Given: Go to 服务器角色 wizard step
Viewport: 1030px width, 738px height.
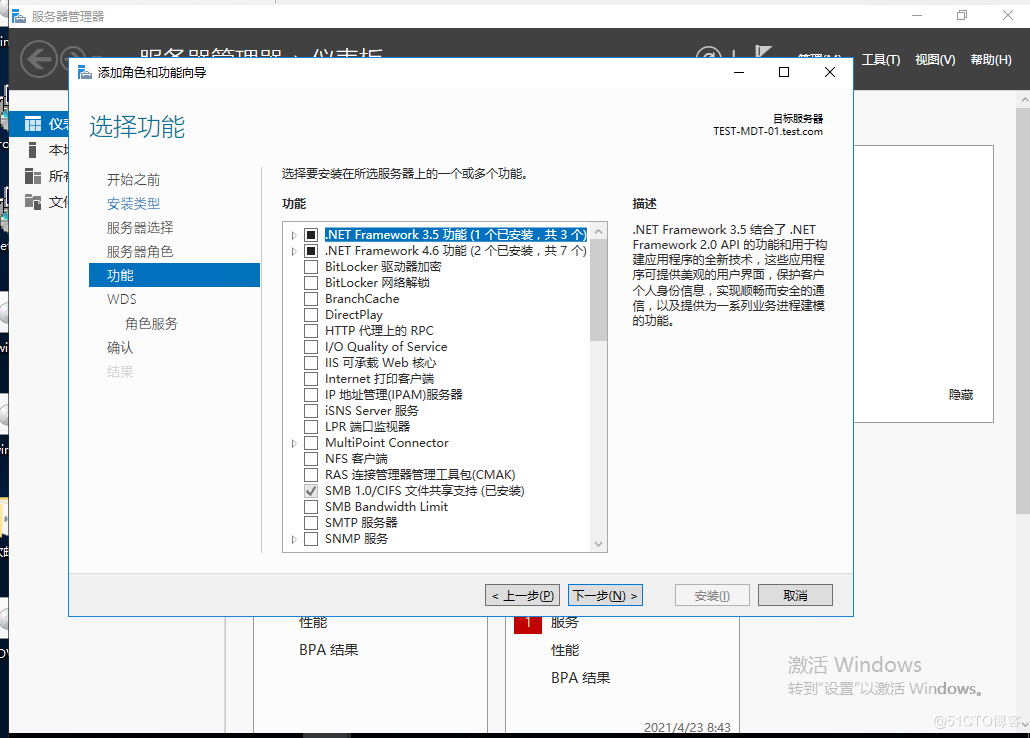Looking at the screenshot, I should tap(140, 252).
